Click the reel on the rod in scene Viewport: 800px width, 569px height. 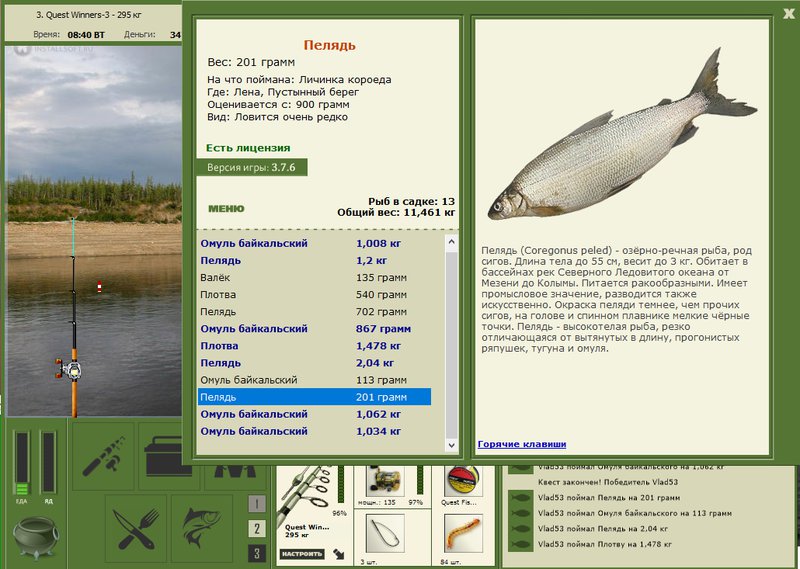(x=68, y=369)
